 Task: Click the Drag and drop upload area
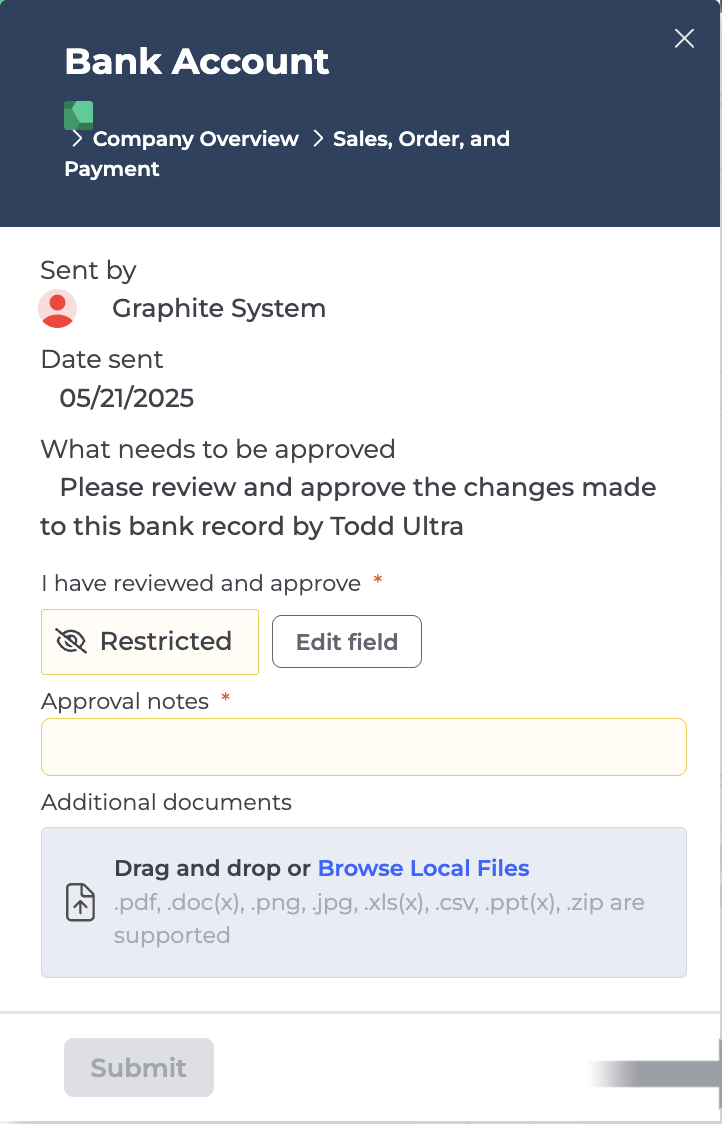(364, 902)
